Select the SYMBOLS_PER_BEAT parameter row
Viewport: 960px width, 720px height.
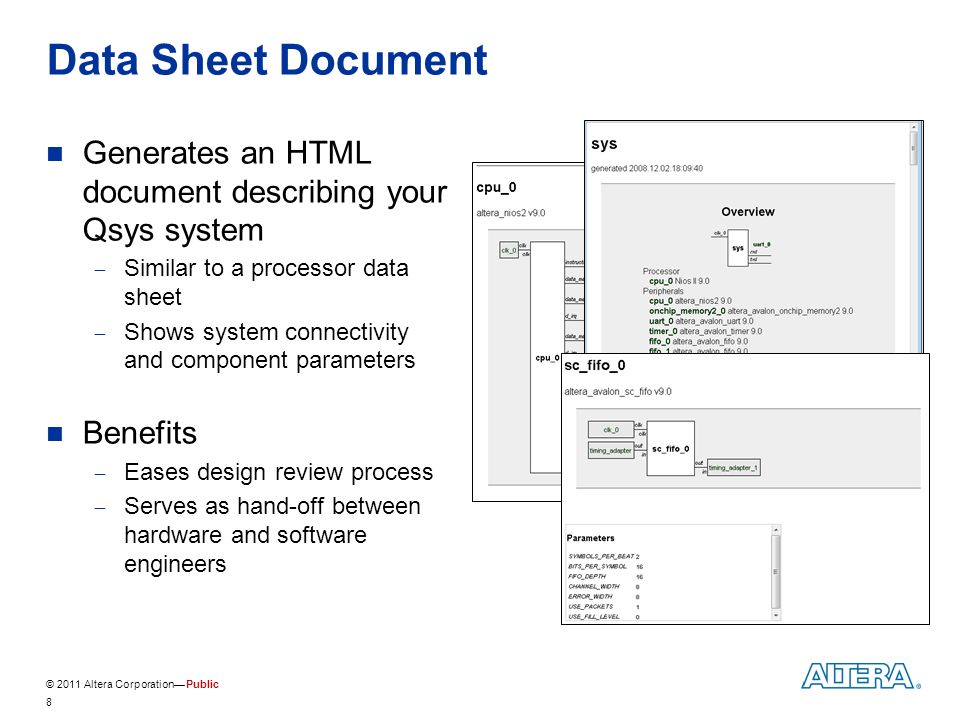(604, 557)
